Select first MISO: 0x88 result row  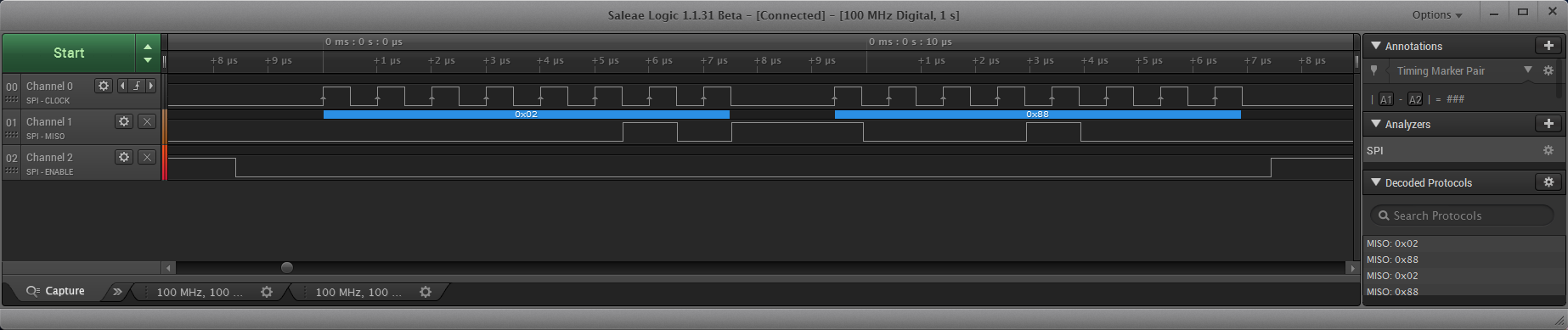coord(1463,260)
